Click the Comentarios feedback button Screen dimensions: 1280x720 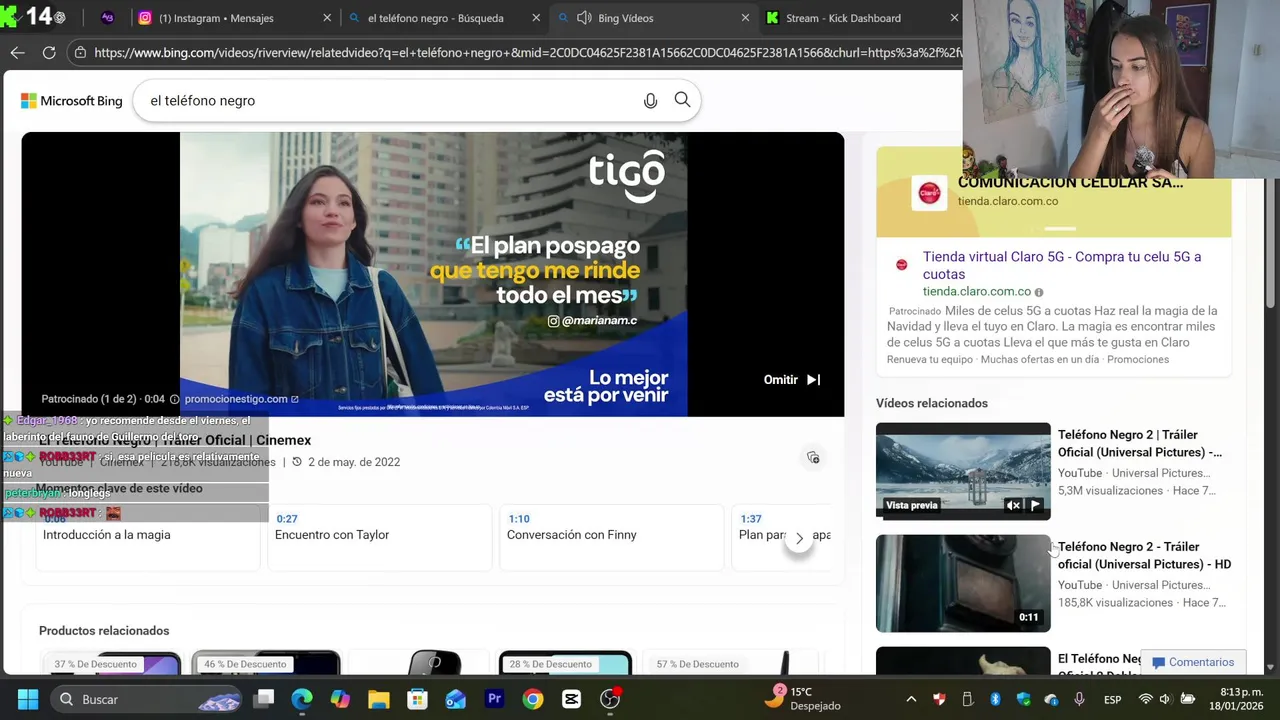pos(1192,662)
